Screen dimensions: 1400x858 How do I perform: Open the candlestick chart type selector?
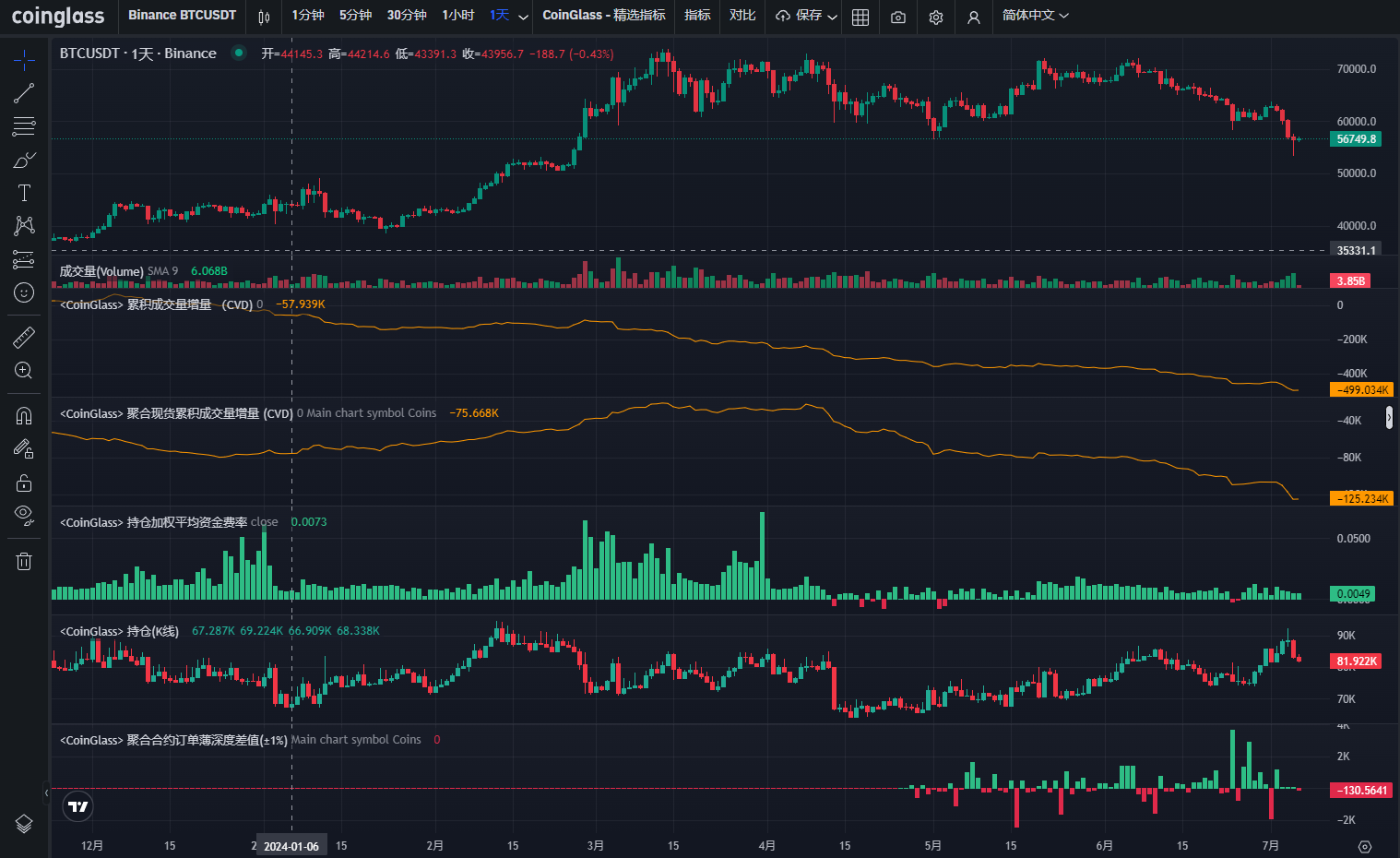tap(265, 17)
